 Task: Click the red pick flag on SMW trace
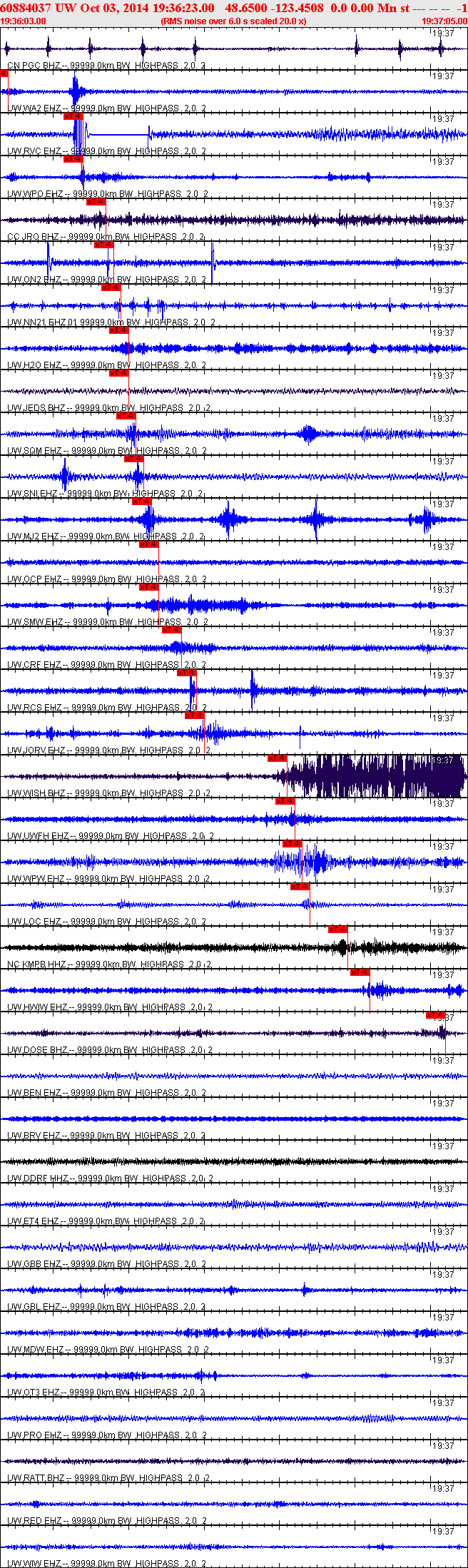tap(149, 586)
